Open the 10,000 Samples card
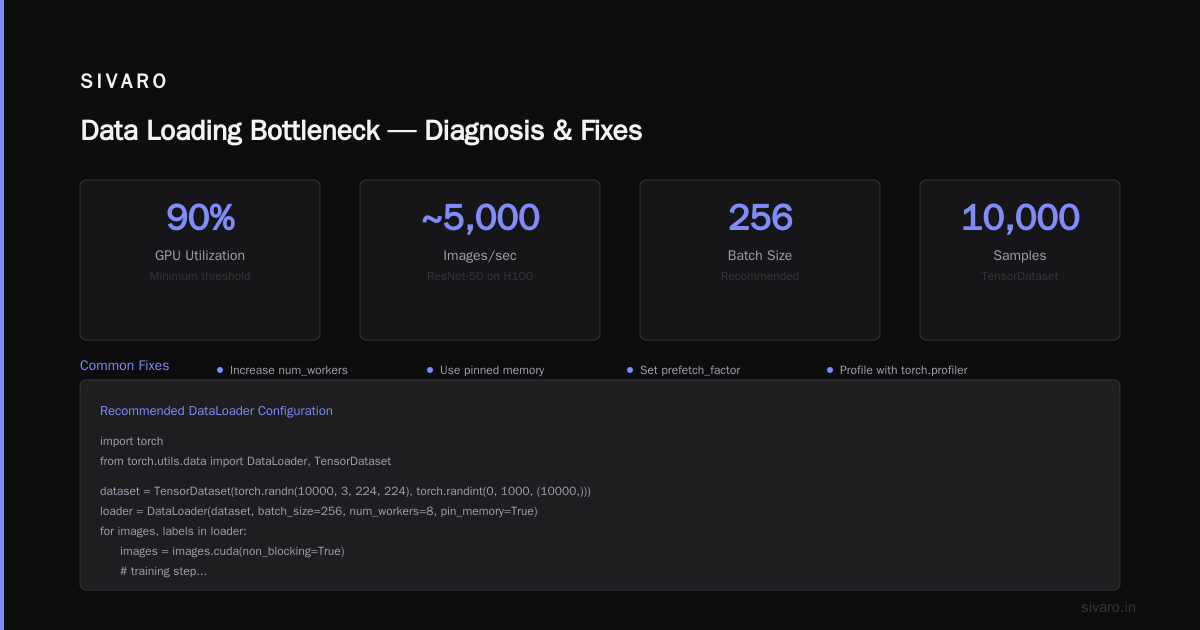This screenshot has height=630, width=1200. [x=1020, y=260]
